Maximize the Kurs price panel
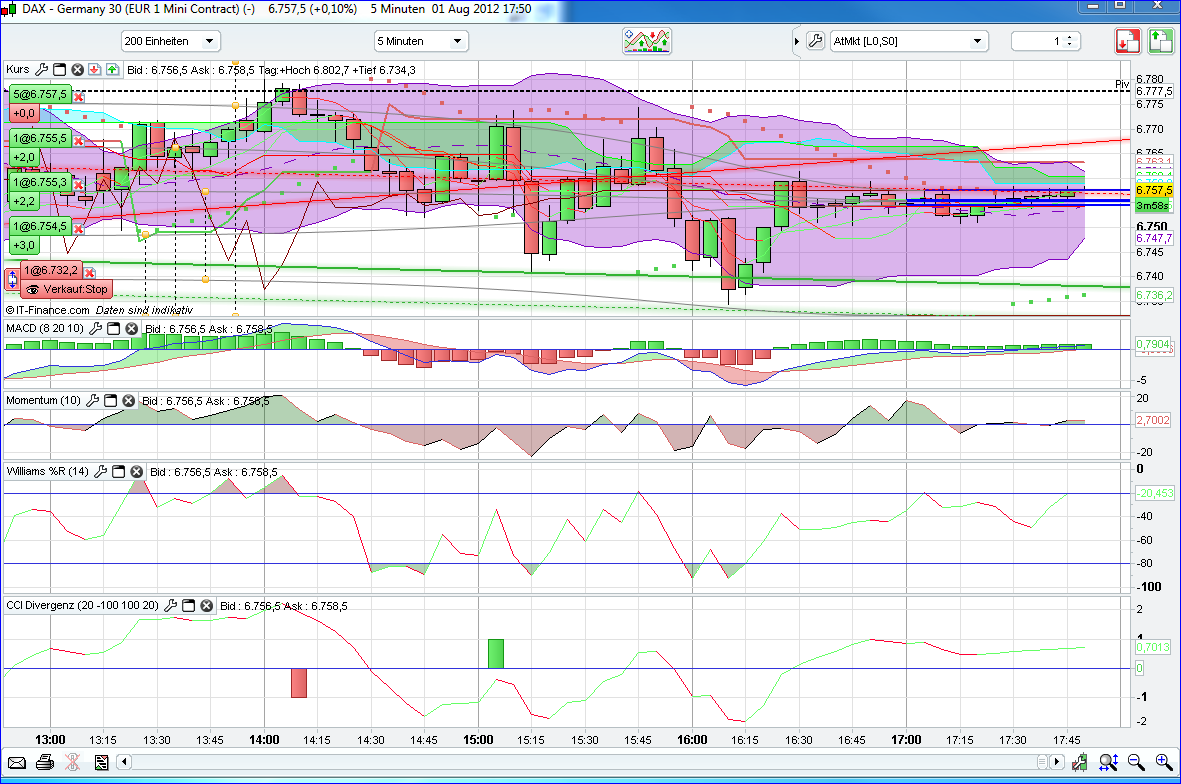The image size is (1181, 784). [x=60, y=69]
